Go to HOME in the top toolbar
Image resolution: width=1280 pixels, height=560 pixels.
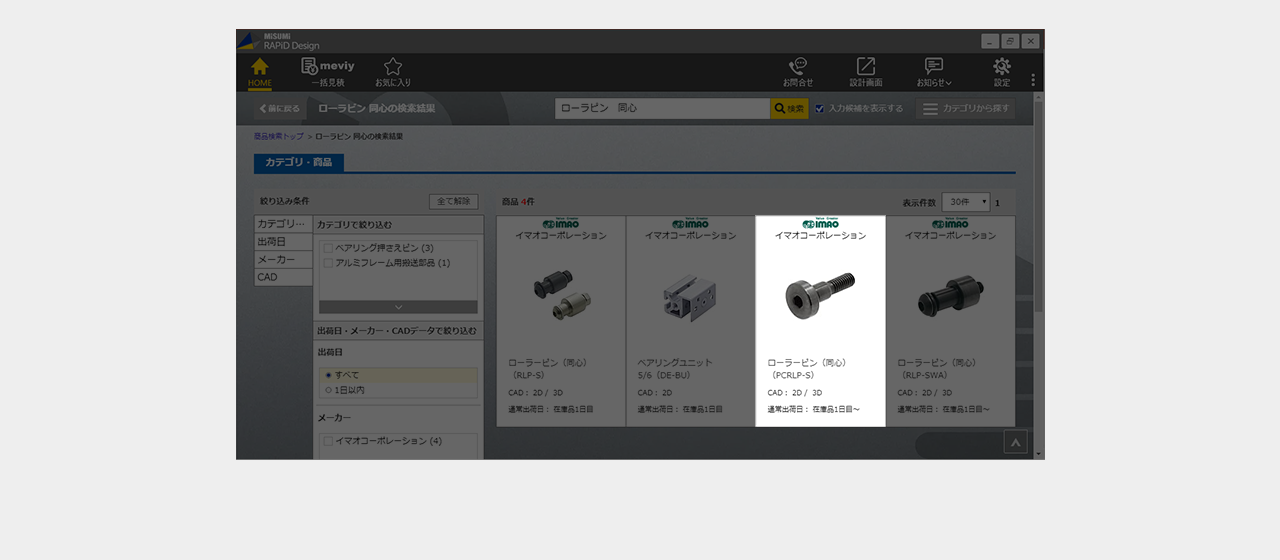pyautogui.click(x=259, y=71)
